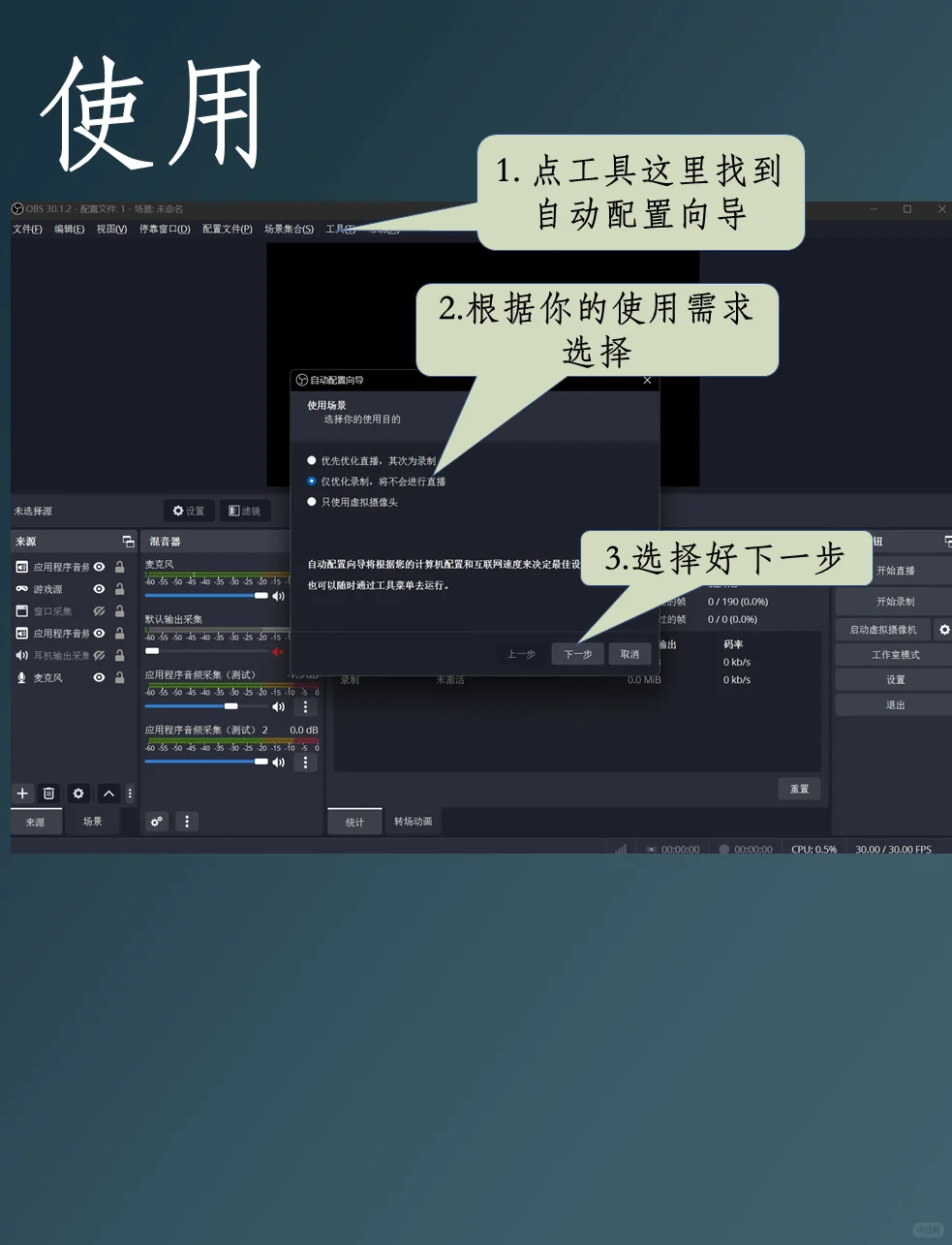952x1245 pixels.
Task: Click the 窗口采集 window capture source icon
Action: click(21, 610)
